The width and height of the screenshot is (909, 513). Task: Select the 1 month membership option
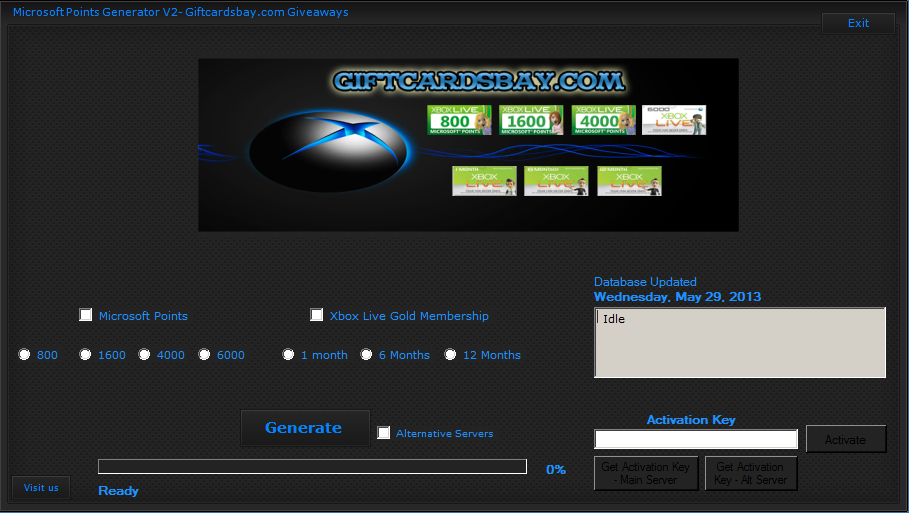pos(288,354)
